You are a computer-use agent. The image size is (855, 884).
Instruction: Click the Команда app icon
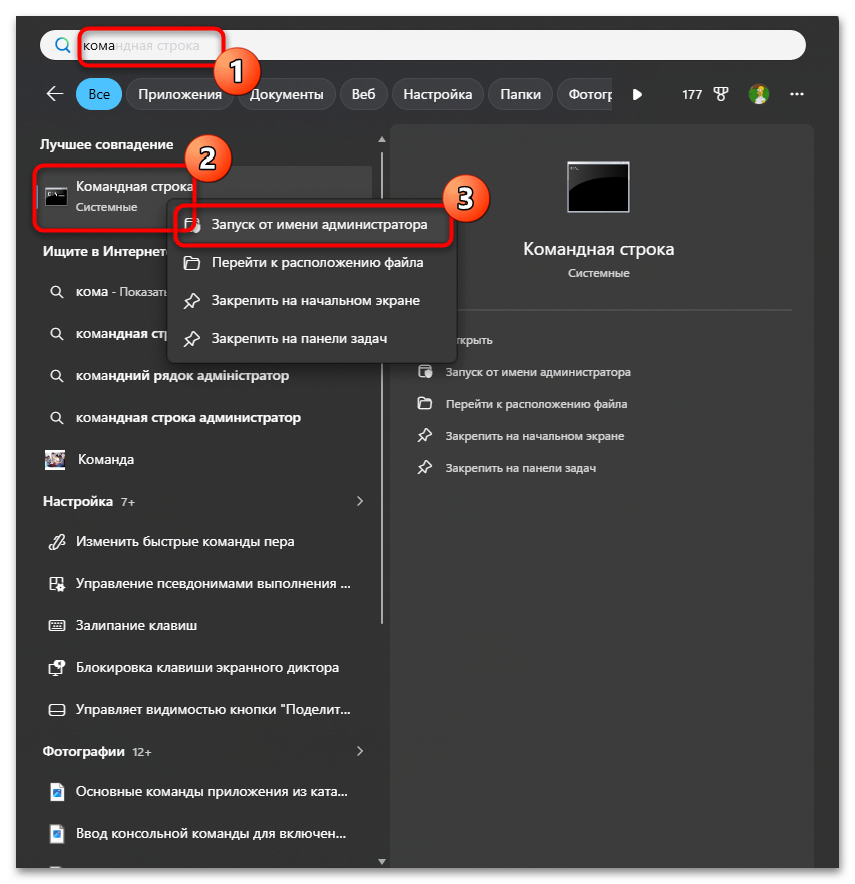pos(55,459)
